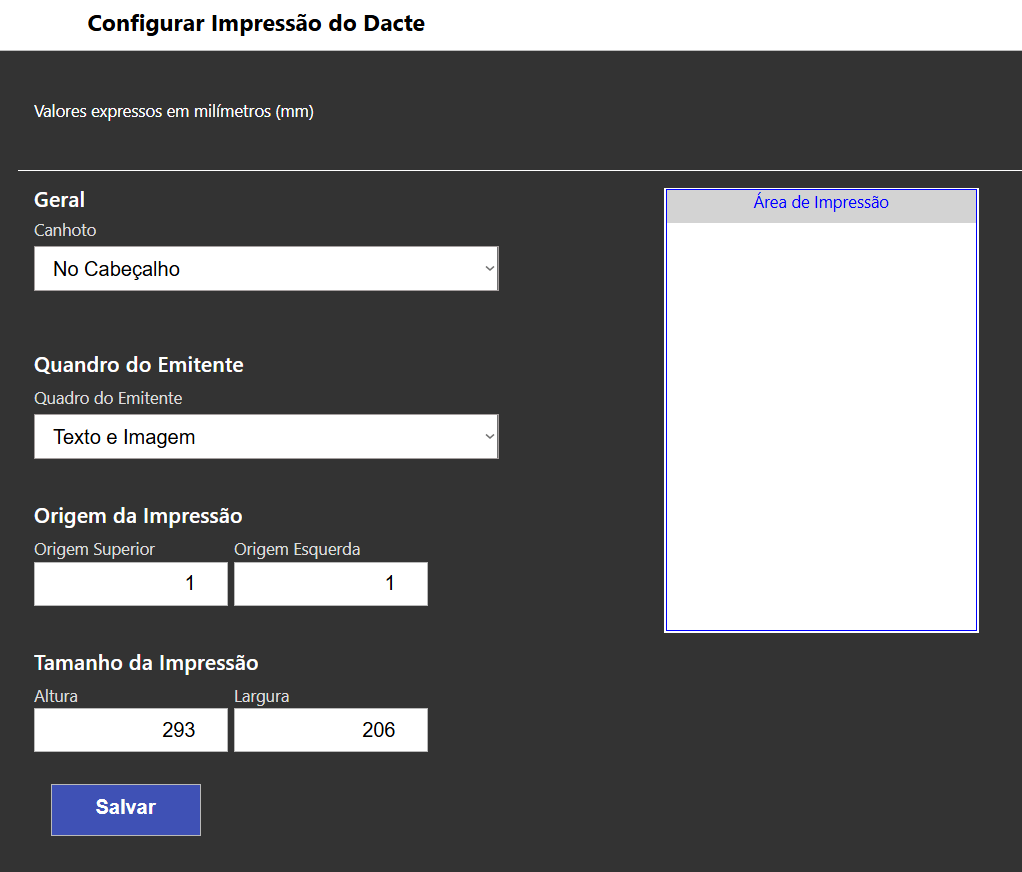1022x872 pixels.
Task: Click the Quandro do Emitente section heading
Action: (139, 365)
